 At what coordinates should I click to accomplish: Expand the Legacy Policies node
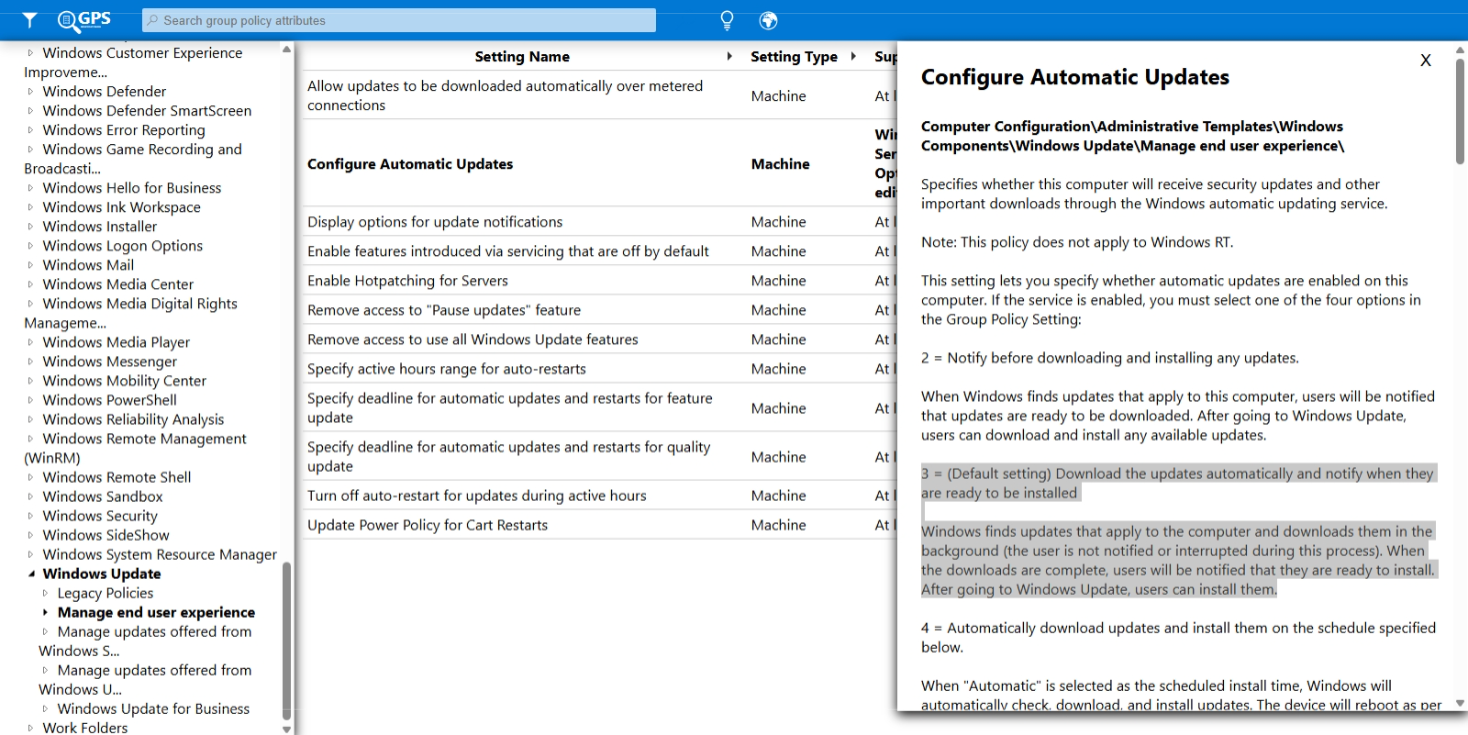[x=46, y=593]
